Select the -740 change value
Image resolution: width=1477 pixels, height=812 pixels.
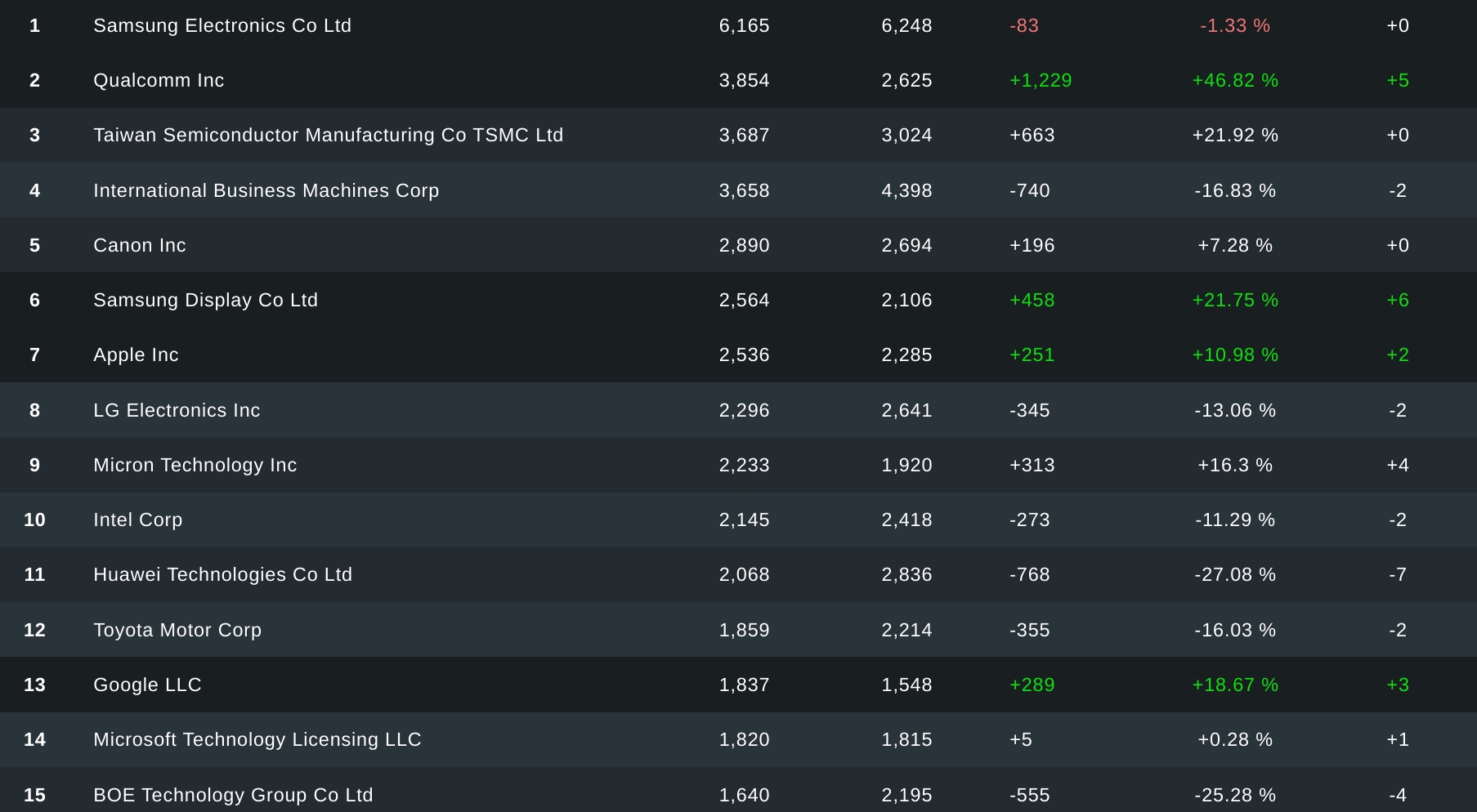pyautogui.click(x=1030, y=190)
